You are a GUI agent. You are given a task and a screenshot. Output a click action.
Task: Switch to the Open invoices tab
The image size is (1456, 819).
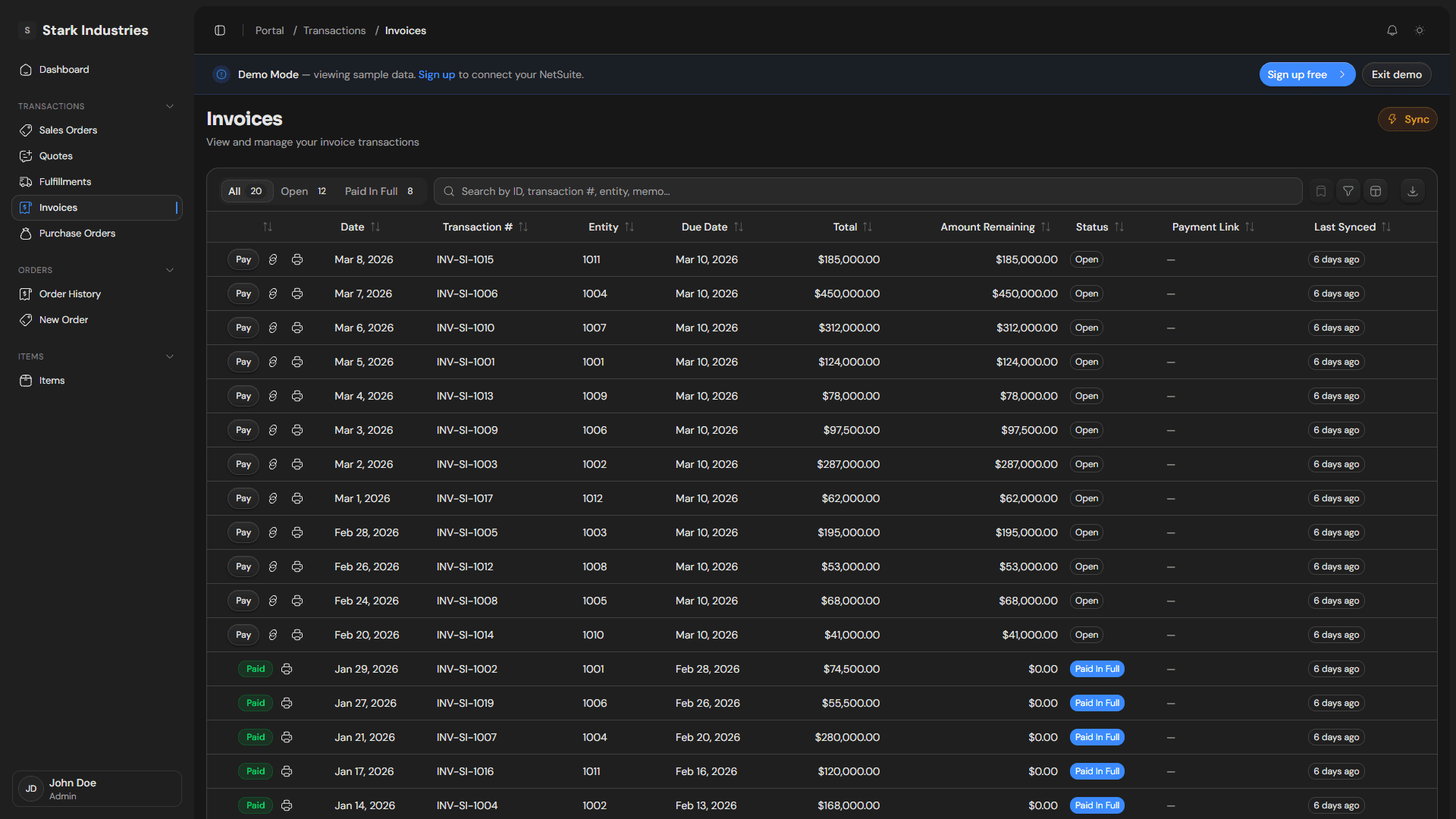(x=303, y=191)
